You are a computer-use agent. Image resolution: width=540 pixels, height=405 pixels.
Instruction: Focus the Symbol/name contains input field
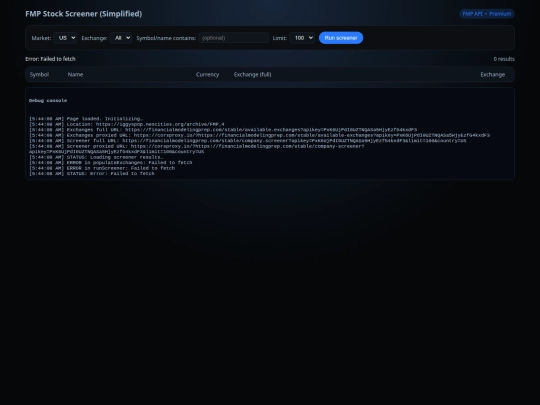click(233, 38)
